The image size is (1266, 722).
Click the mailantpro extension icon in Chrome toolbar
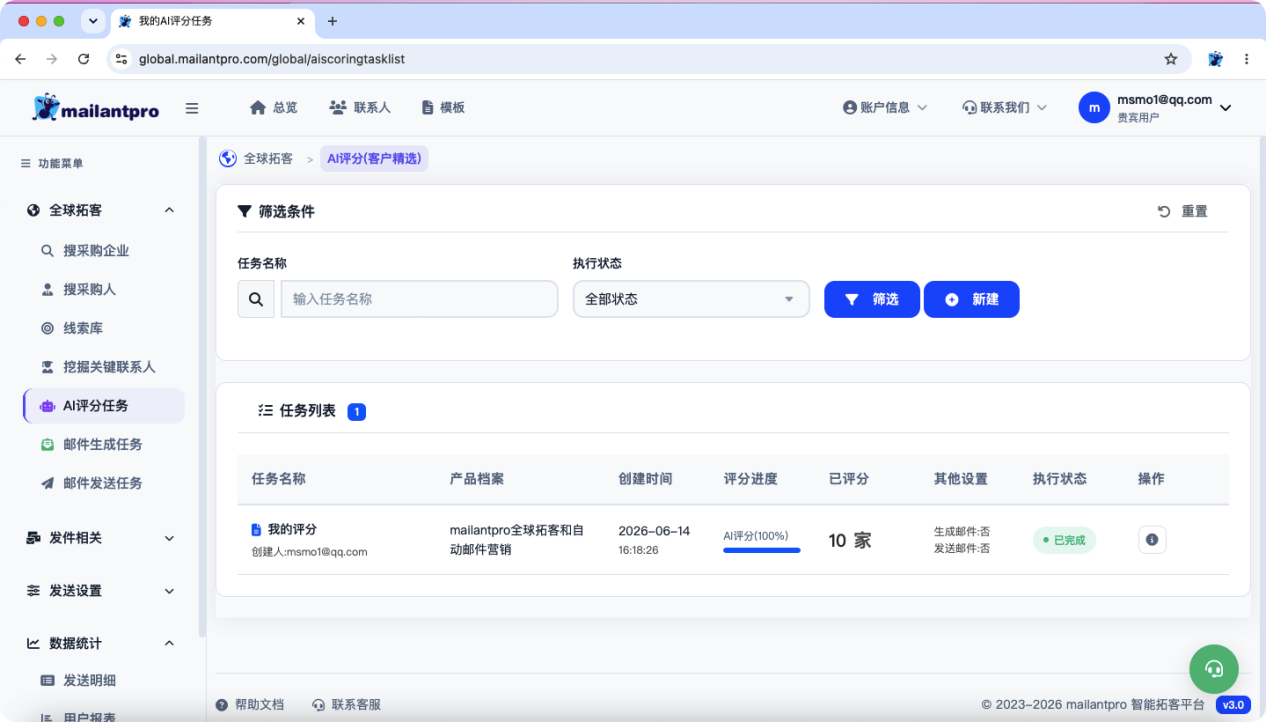pyautogui.click(x=1216, y=59)
